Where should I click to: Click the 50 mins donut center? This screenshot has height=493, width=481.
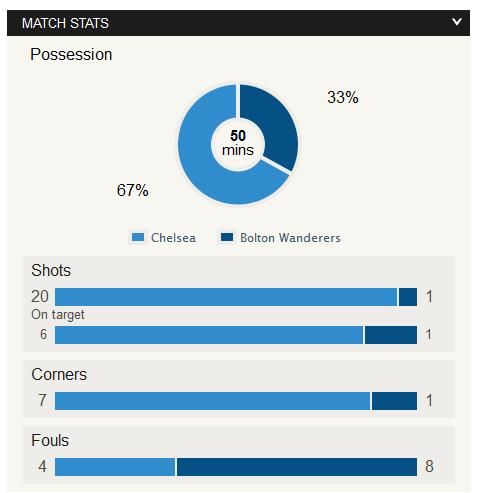238,143
